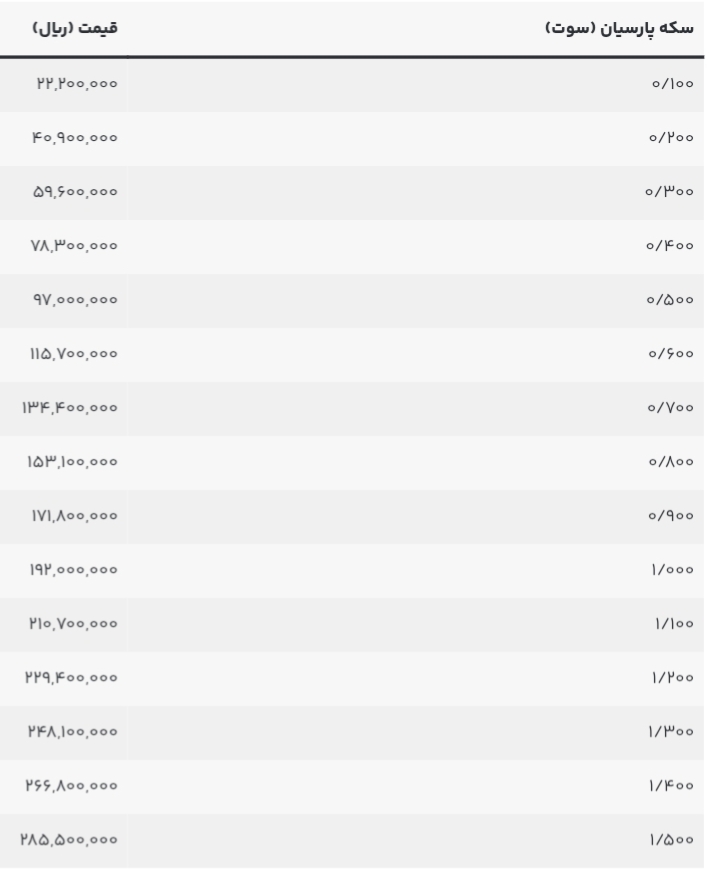
Task: Select the price ۱۵۳,۱۰۰,۰۰۰
Action: [x=72, y=462]
